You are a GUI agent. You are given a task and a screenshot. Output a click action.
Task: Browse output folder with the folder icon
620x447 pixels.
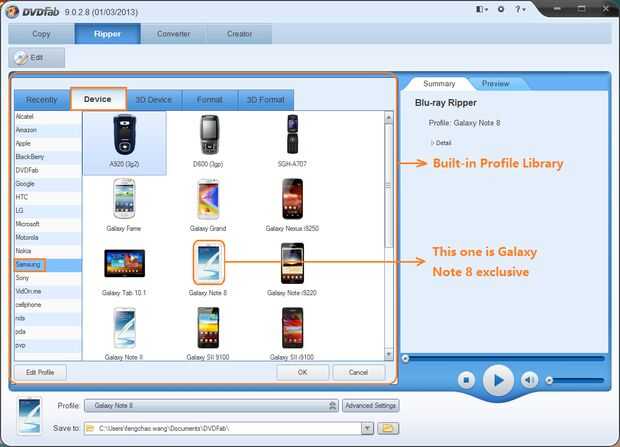(x=388, y=428)
